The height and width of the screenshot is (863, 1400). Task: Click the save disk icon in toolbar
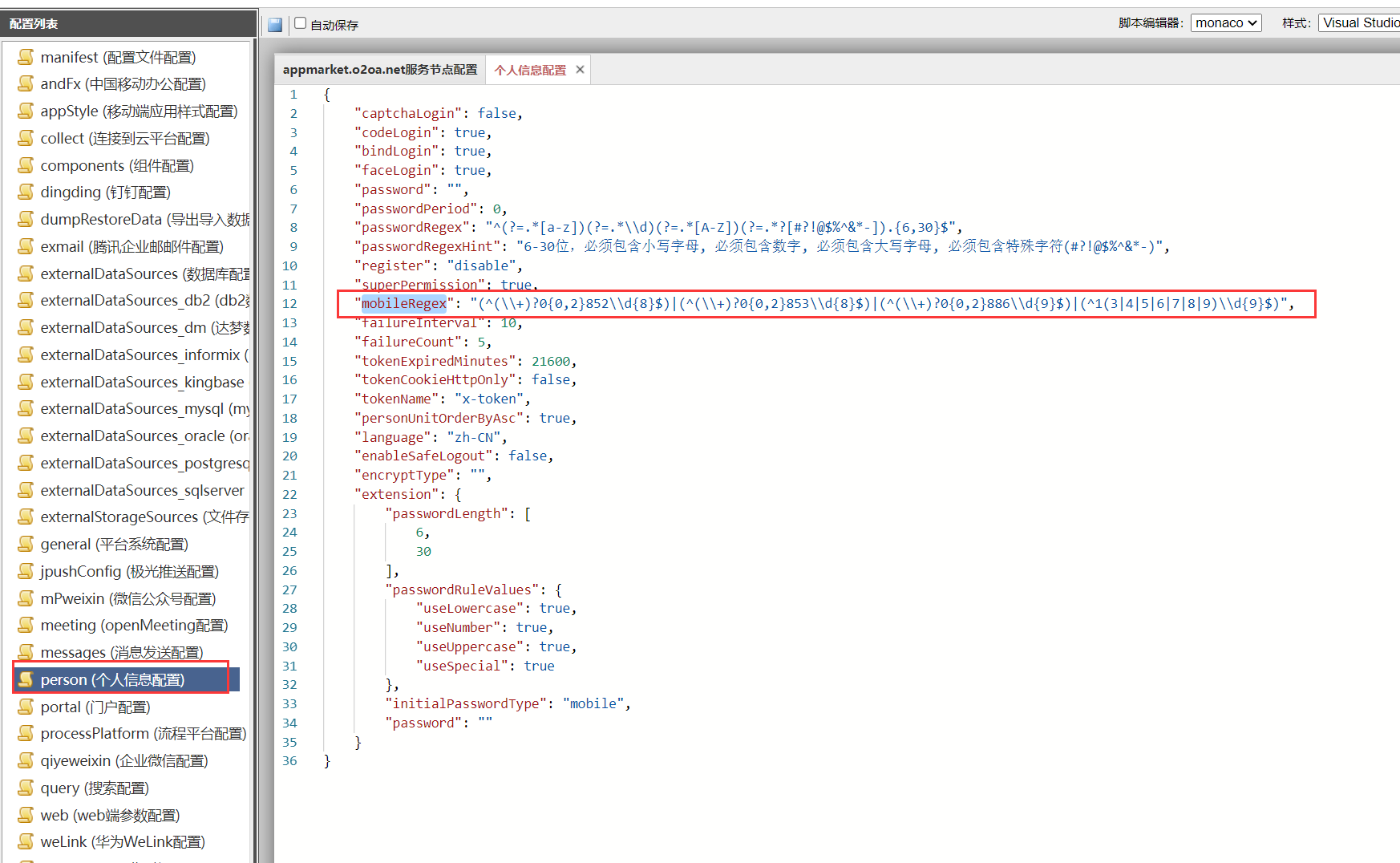pyautogui.click(x=275, y=25)
